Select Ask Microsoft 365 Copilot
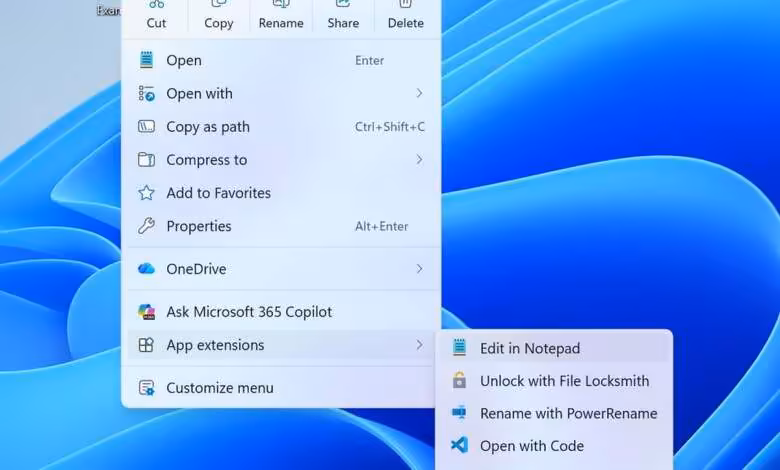 (281, 312)
